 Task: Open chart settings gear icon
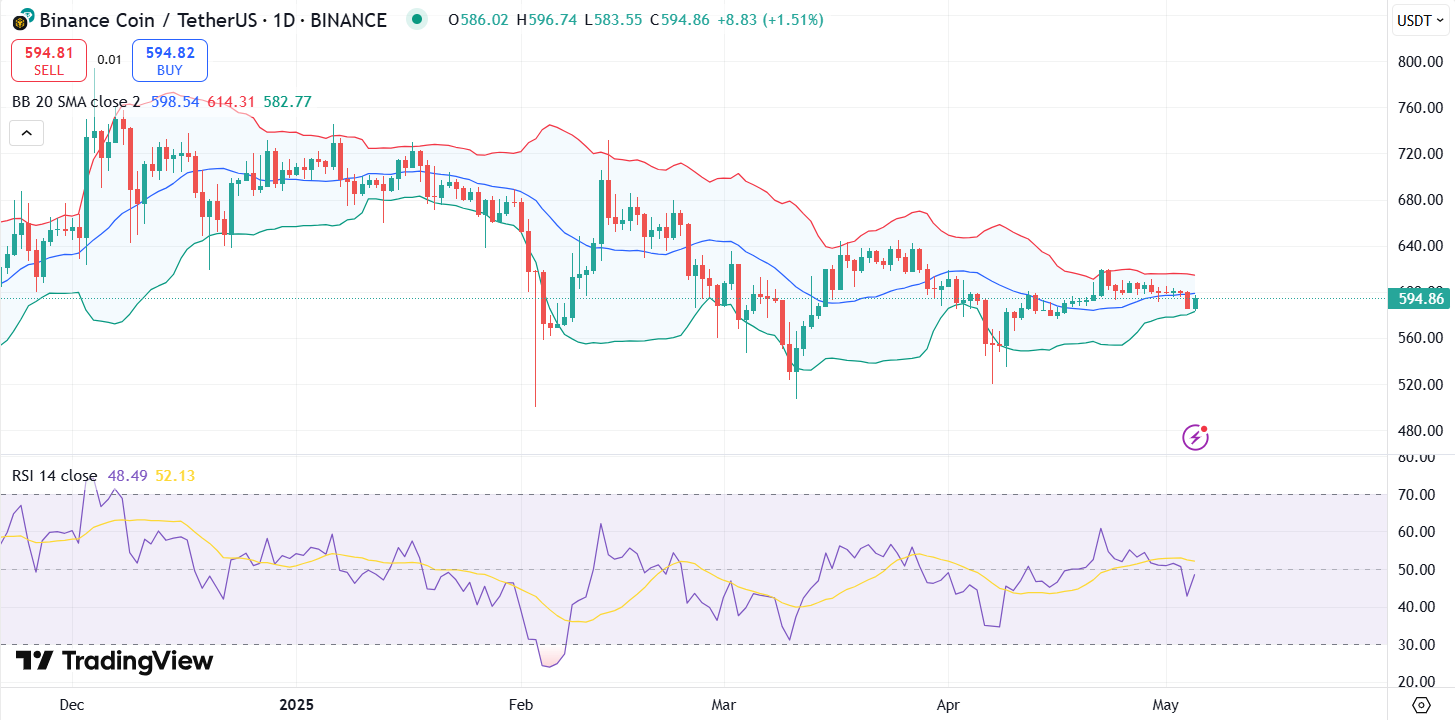pyautogui.click(x=1421, y=704)
